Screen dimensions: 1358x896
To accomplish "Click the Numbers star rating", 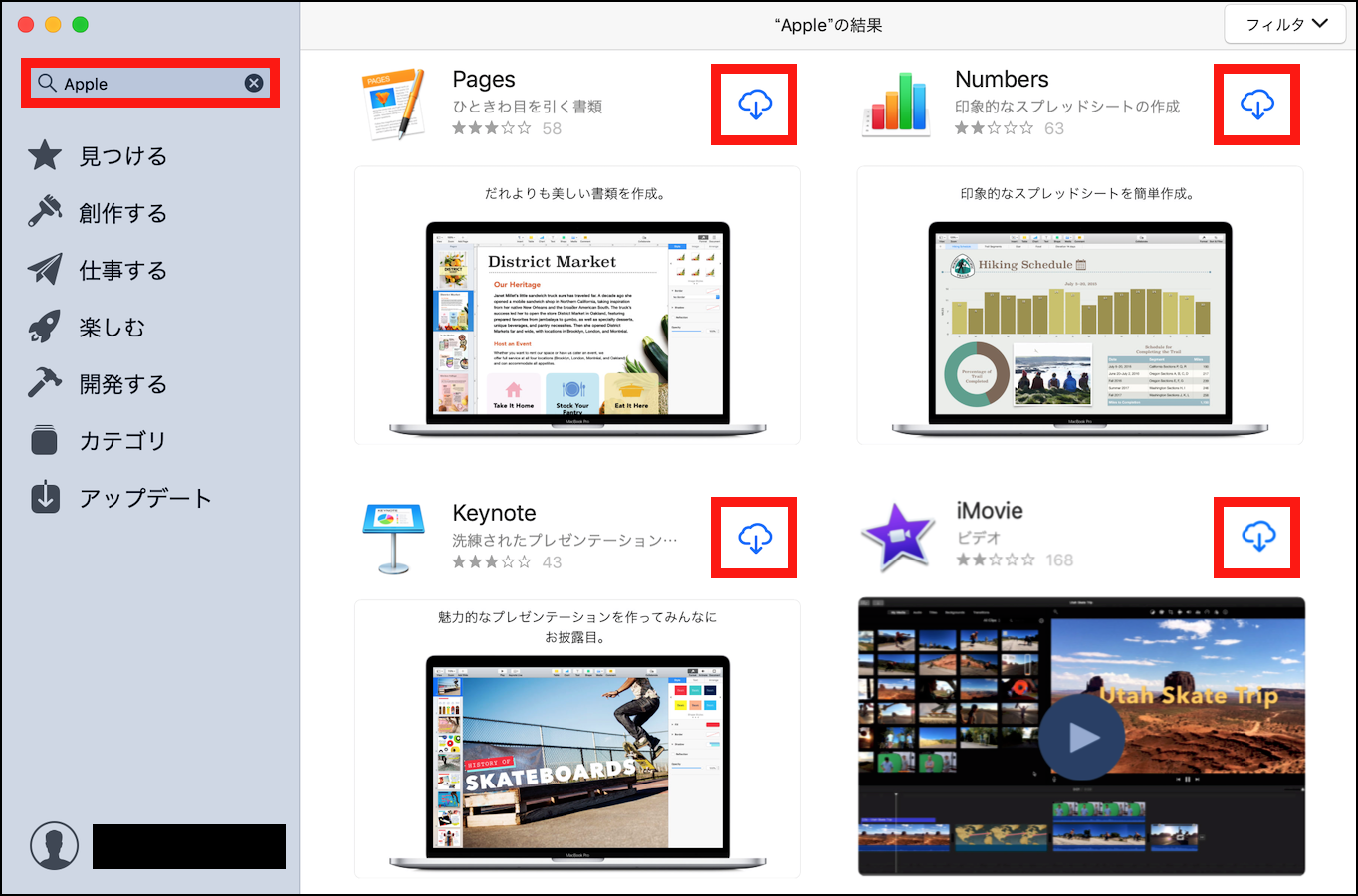I will [995, 128].
